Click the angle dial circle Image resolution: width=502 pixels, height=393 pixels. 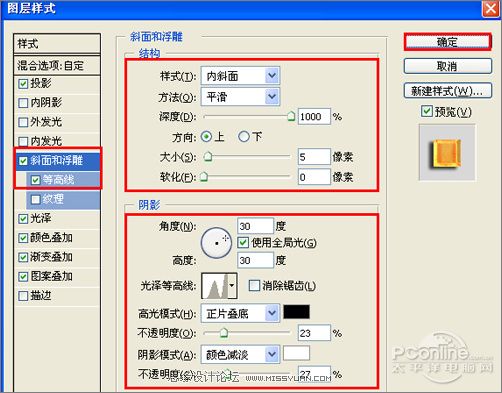217,243
